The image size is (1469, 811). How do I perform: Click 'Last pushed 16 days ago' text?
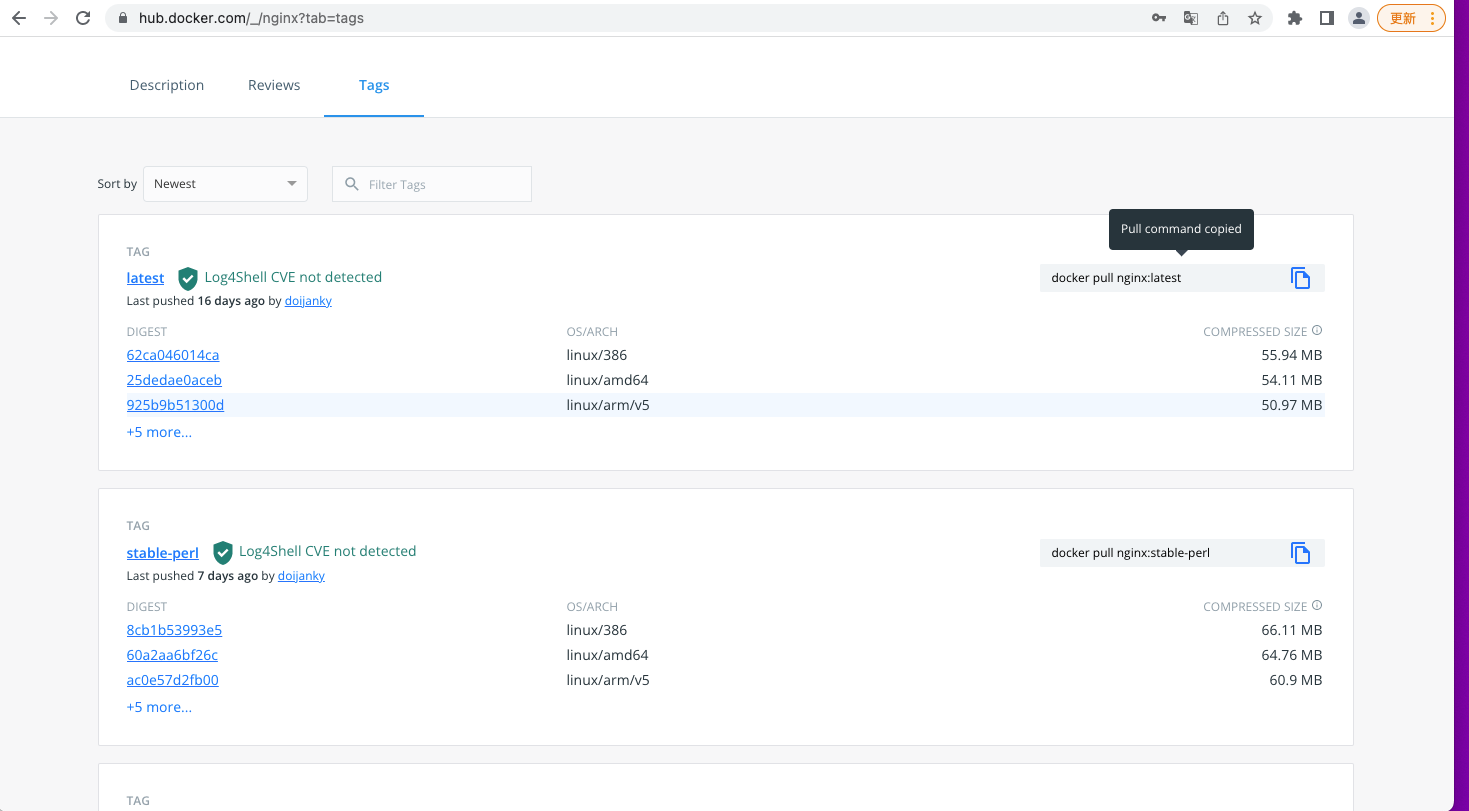point(196,301)
